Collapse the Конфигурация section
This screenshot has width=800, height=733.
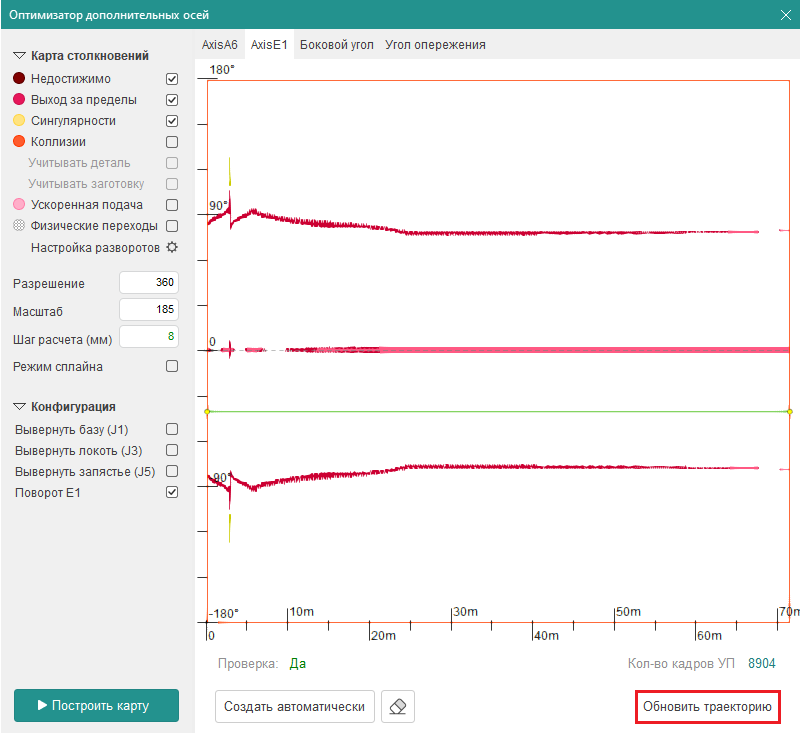click(19, 407)
